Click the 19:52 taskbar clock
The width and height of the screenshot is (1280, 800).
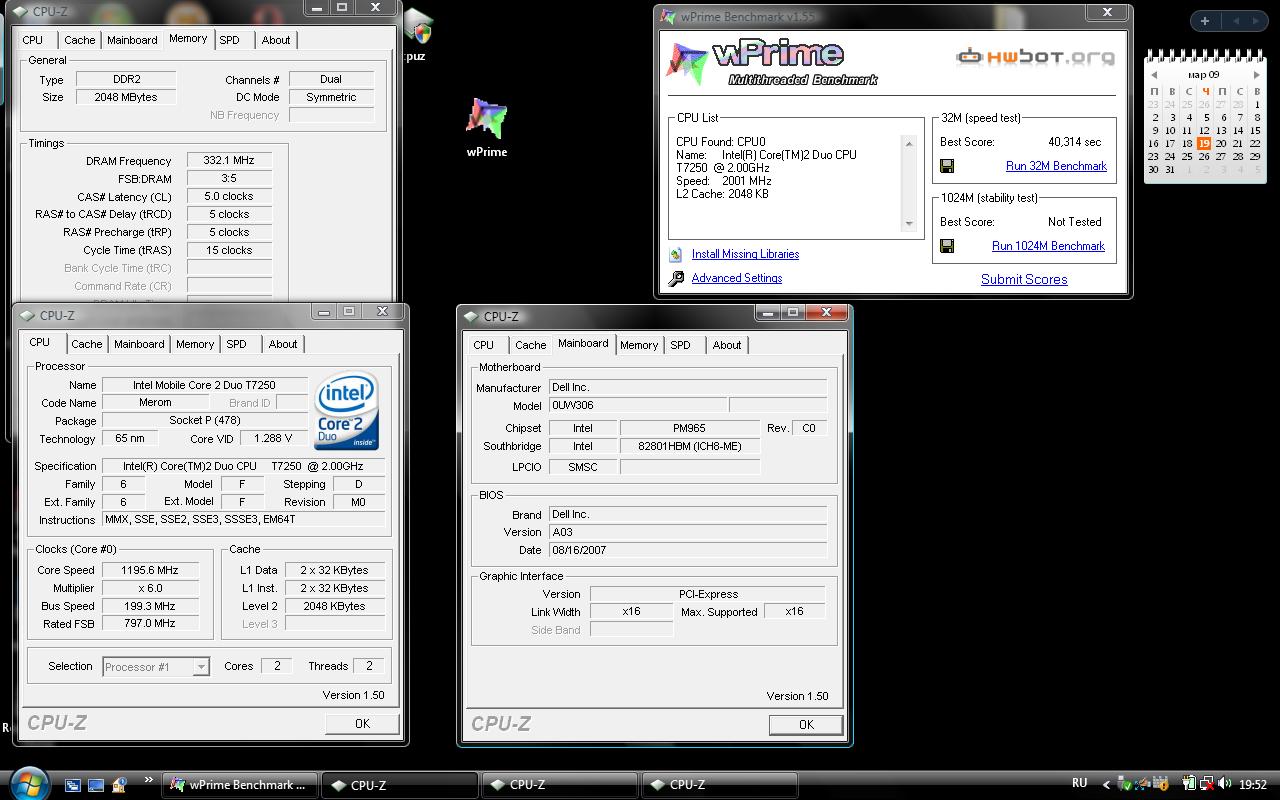[x=1252, y=785]
